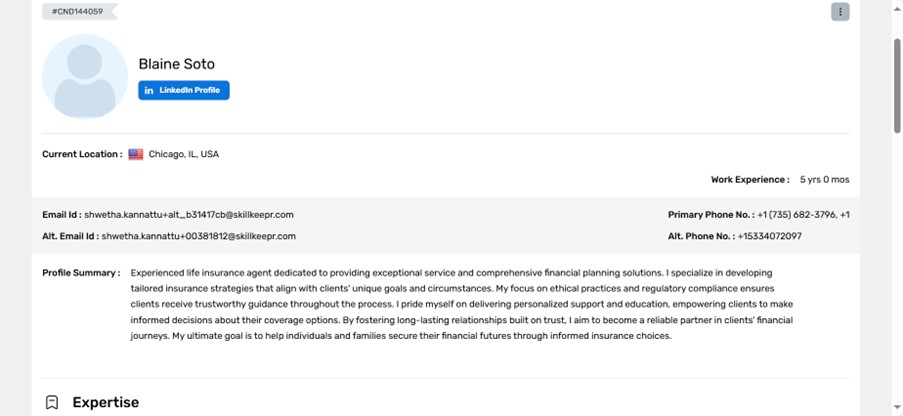This screenshot has height=416, width=903.
Task: Click the scrollbar down arrow
Action: (896, 410)
